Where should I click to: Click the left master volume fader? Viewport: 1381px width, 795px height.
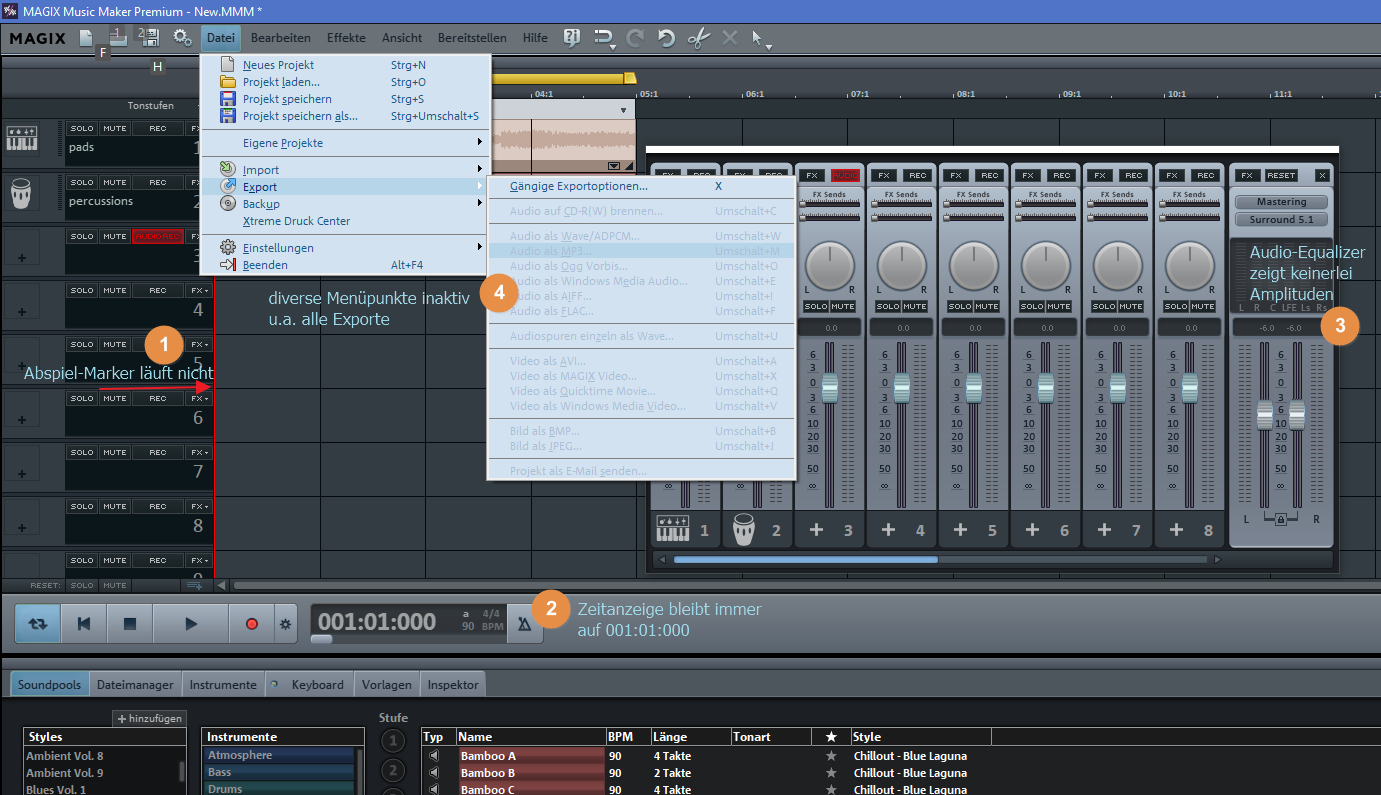tap(1264, 413)
